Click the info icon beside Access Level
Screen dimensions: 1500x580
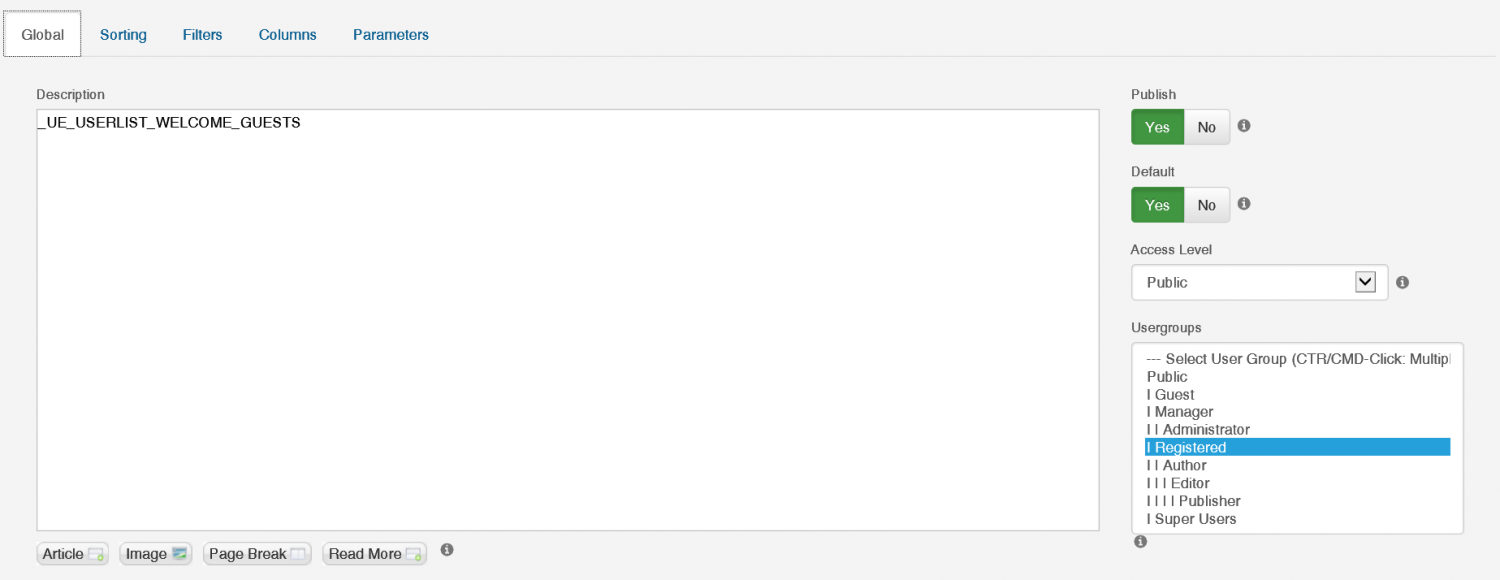click(x=1402, y=283)
